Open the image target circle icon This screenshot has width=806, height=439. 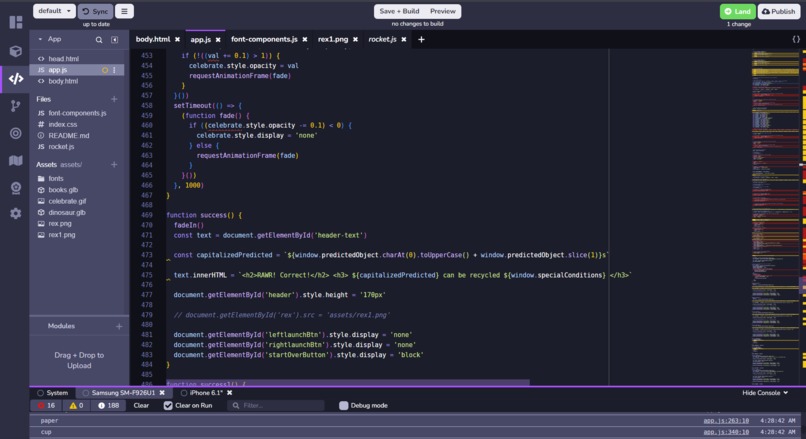pyautogui.click(x=15, y=134)
